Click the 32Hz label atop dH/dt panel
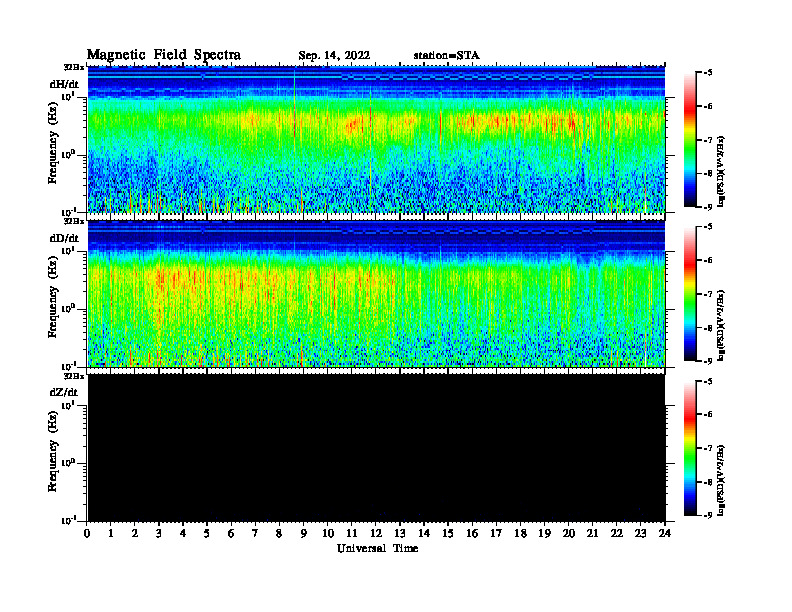This screenshot has width=792, height=612. click(x=74, y=67)
